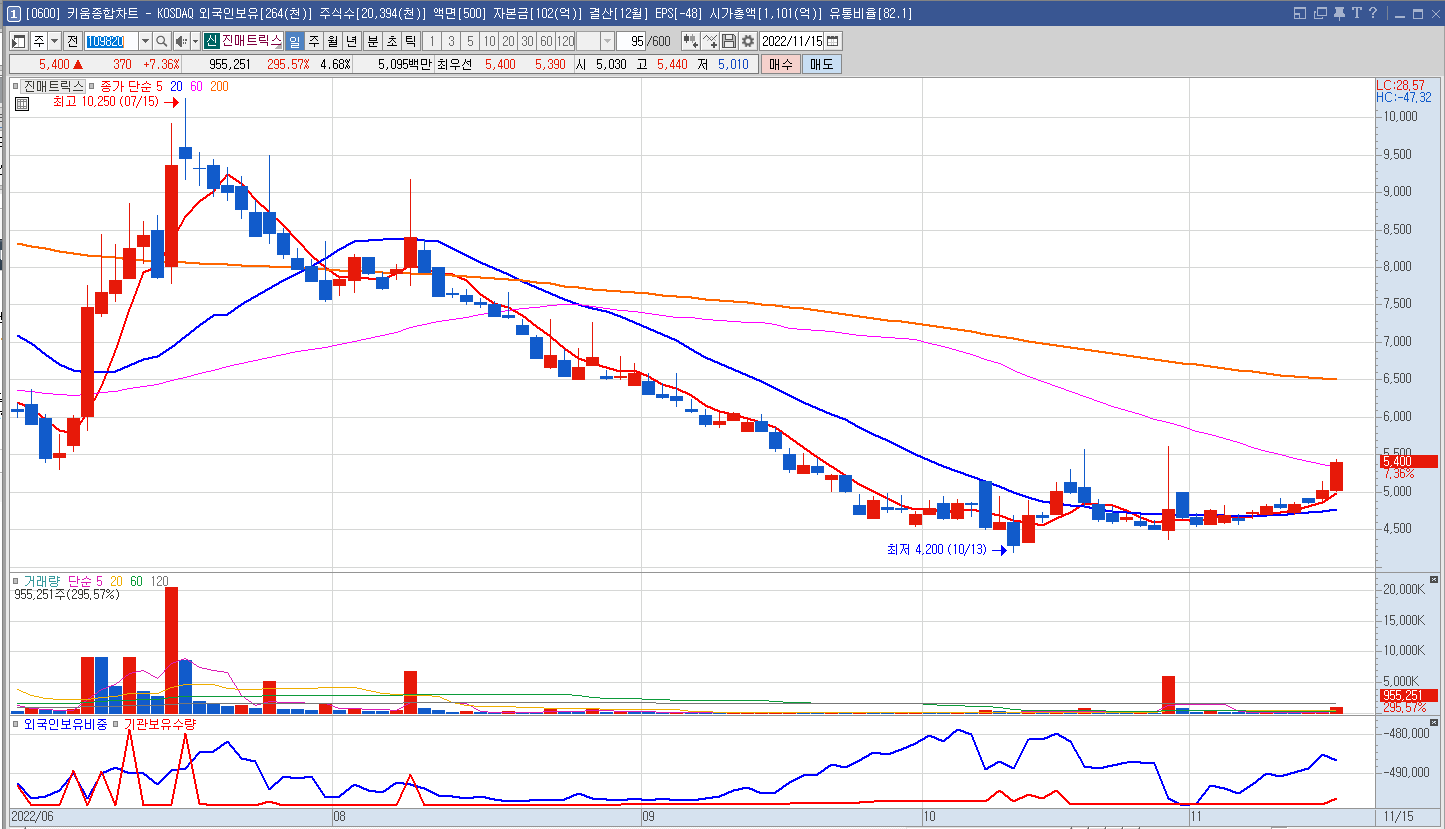Click the 매수 buy button
Screen dimensions: 1445x829
[x=780, y=64]
